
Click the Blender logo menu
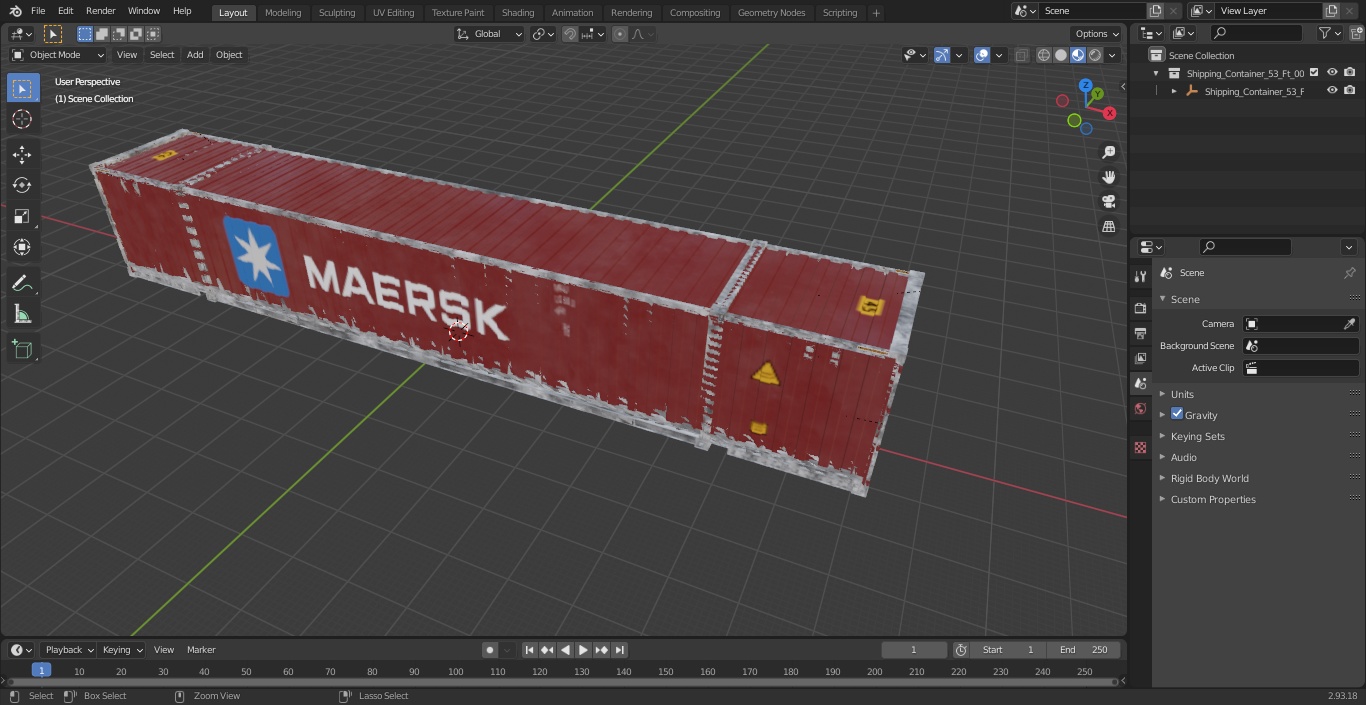15,11
